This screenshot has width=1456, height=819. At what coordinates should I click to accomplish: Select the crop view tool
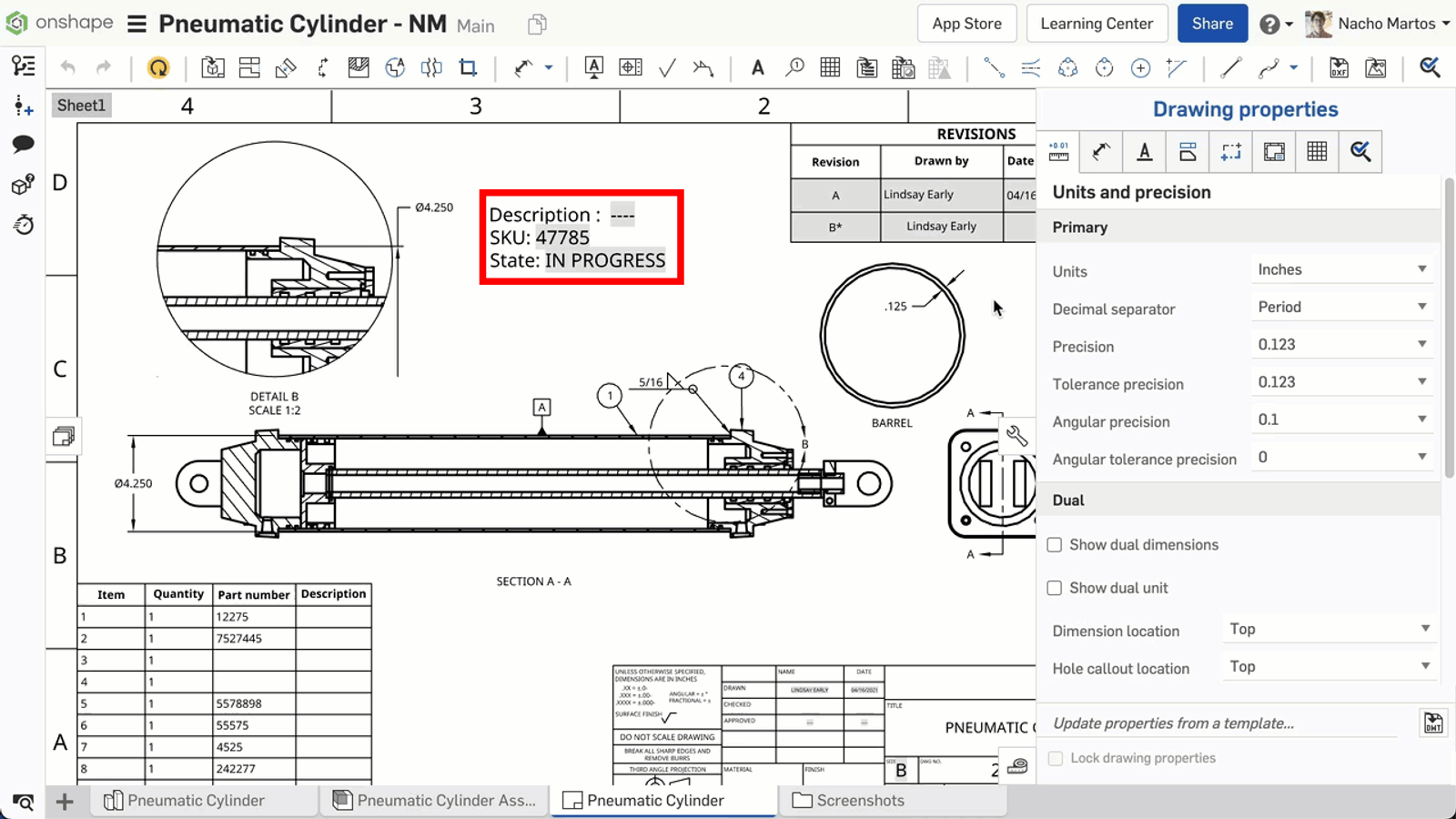(468, 67)
